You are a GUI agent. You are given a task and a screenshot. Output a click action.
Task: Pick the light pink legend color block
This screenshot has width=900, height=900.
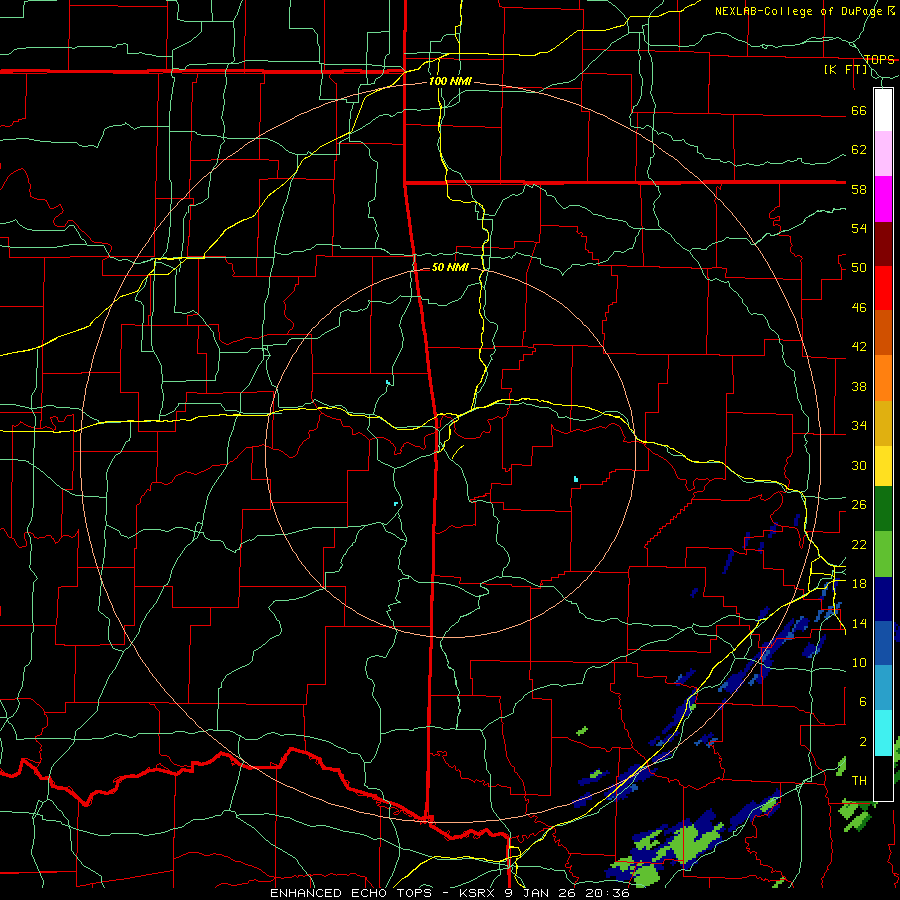tap(883, 153)
